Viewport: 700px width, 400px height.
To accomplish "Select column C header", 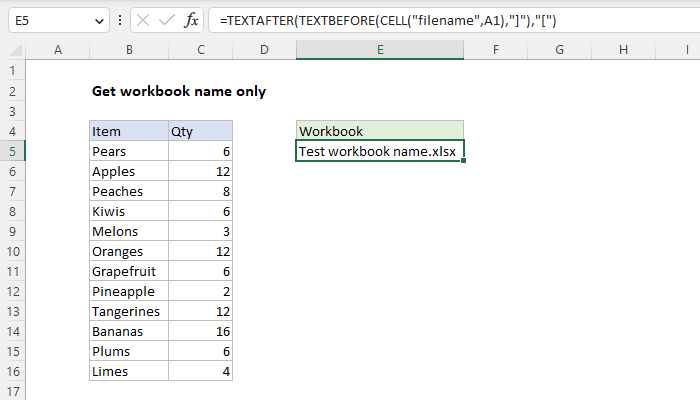I will coord(201,50).
